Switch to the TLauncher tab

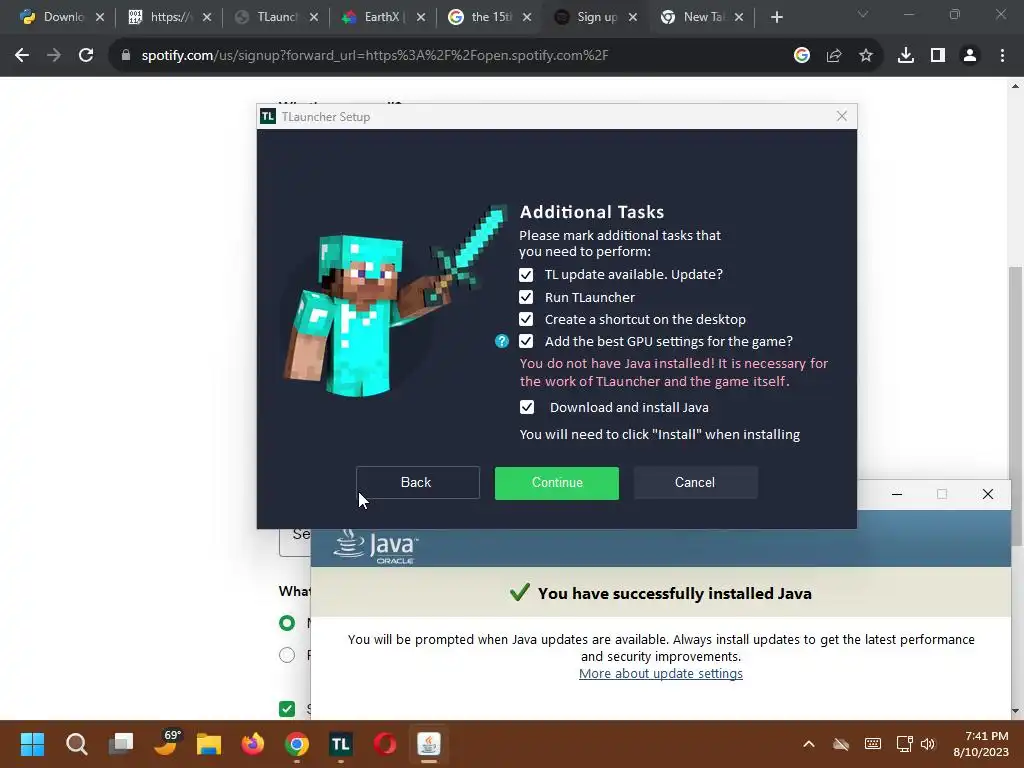[276, 18]
